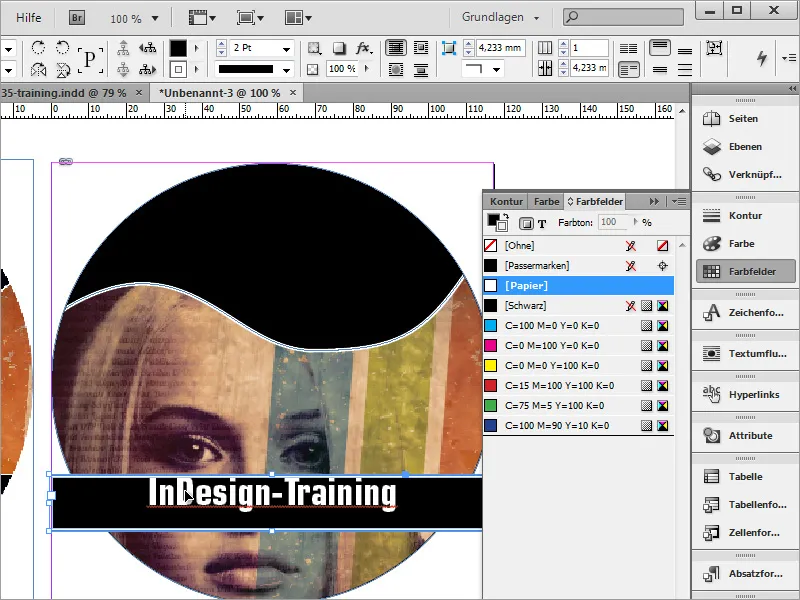
Task: Click the Farbton percentage field
Action: pos(612,222)
